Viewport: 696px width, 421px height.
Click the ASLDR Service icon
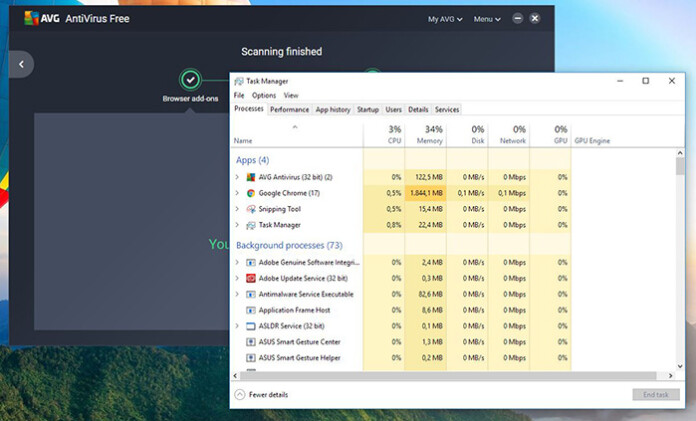pos(251,326)
